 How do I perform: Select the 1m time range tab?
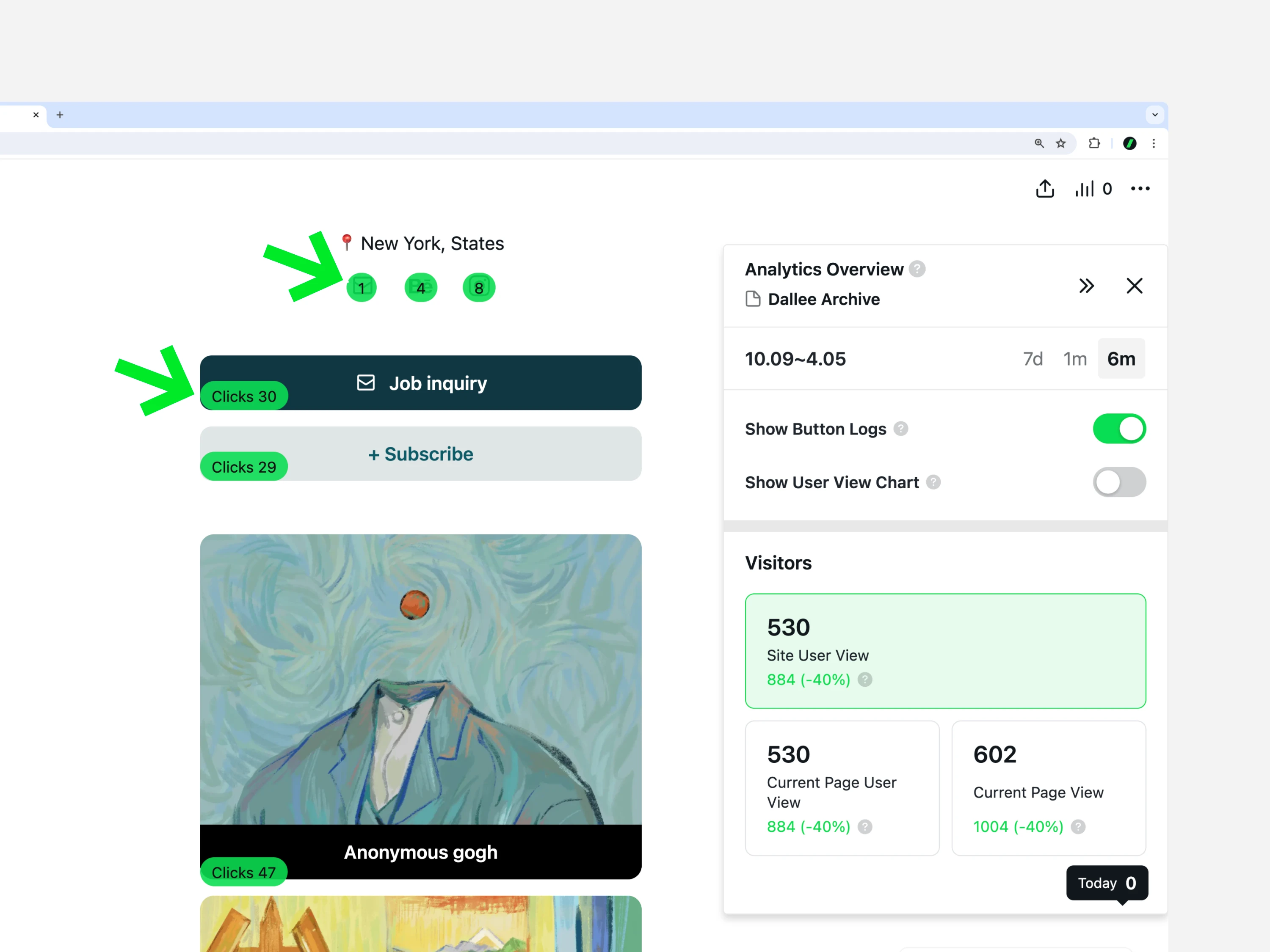pos(1075,359)
